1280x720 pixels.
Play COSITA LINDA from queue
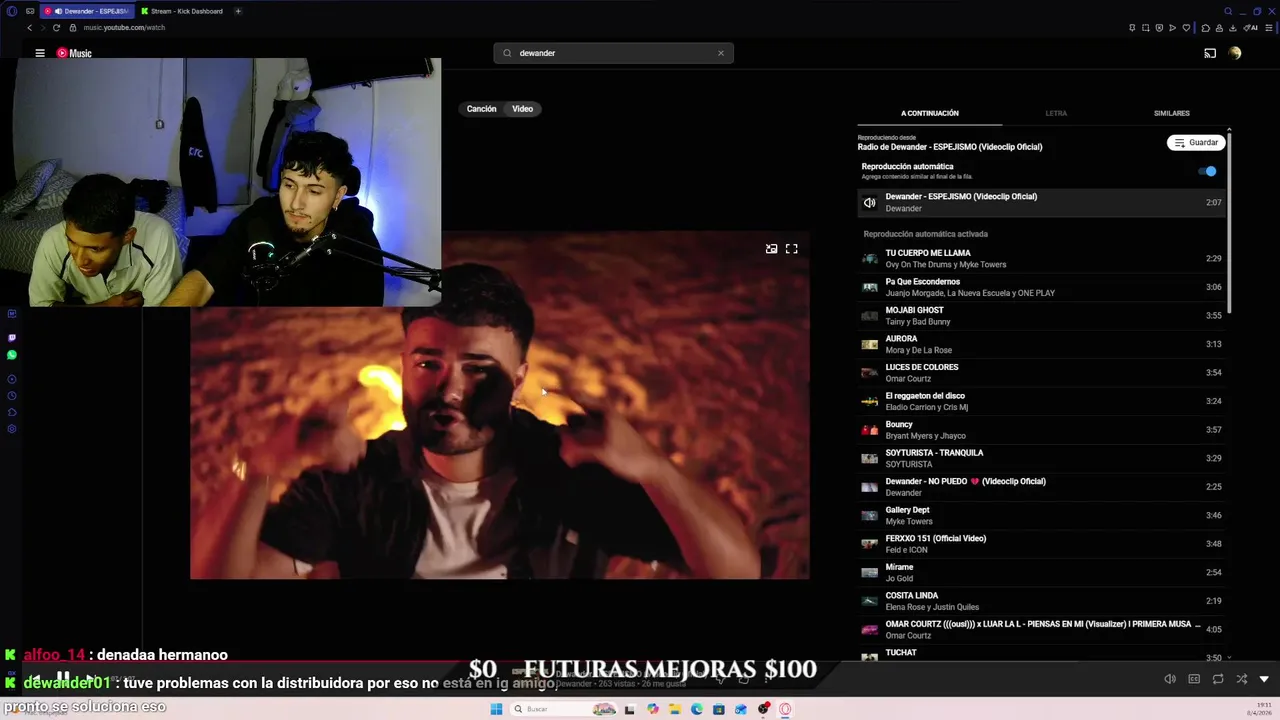point(1041,601)
